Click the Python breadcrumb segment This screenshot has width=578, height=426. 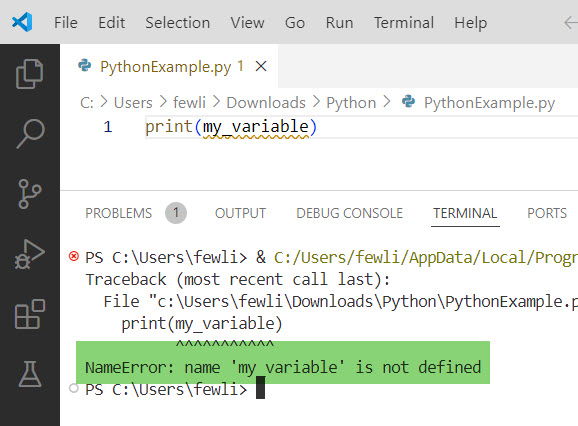click(351, 102)
